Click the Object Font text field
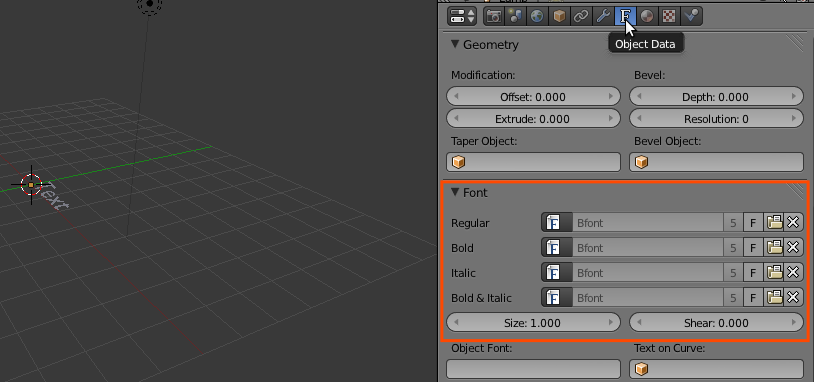This screenshot has width=814, height=382. point(533,369)
